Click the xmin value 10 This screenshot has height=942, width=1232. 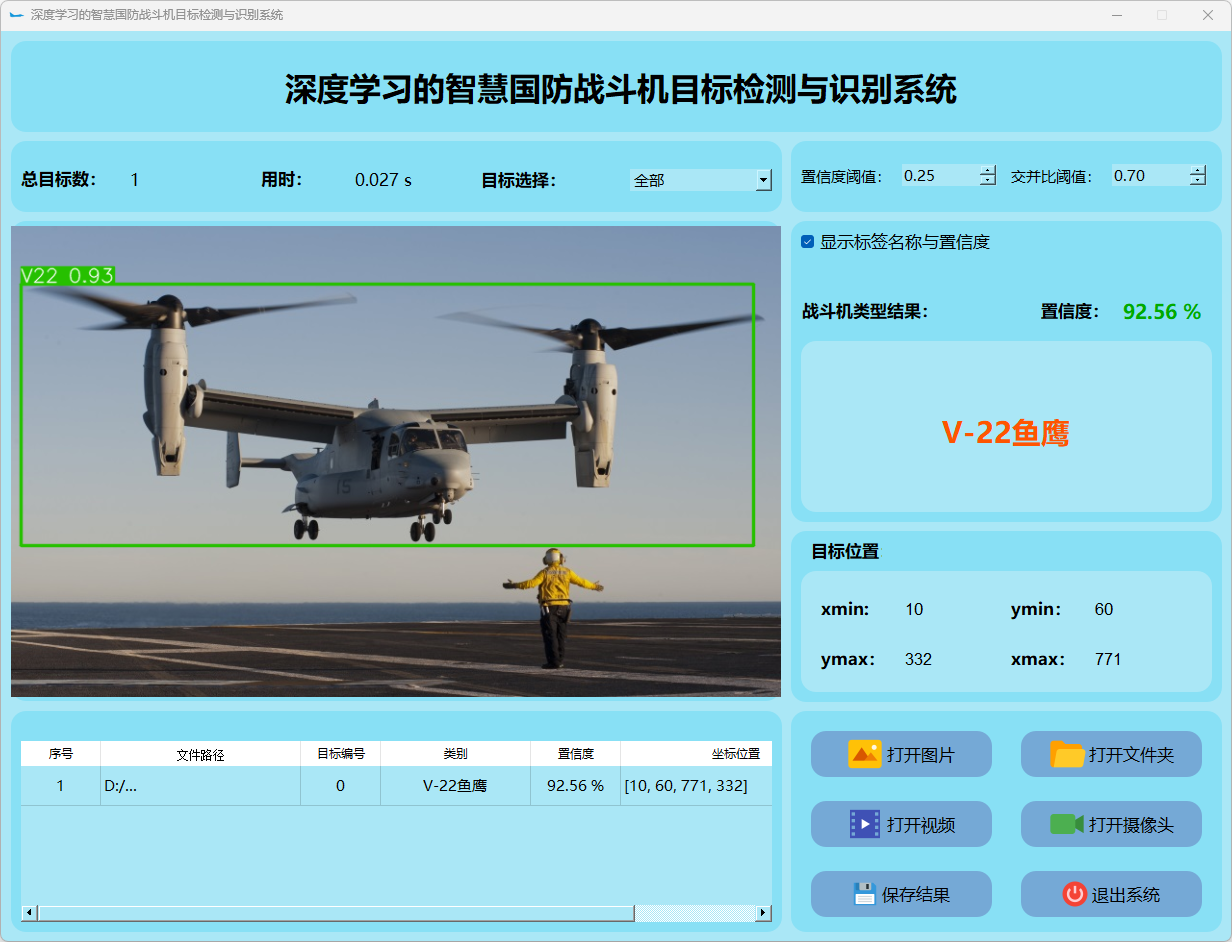tap(914, 609)
